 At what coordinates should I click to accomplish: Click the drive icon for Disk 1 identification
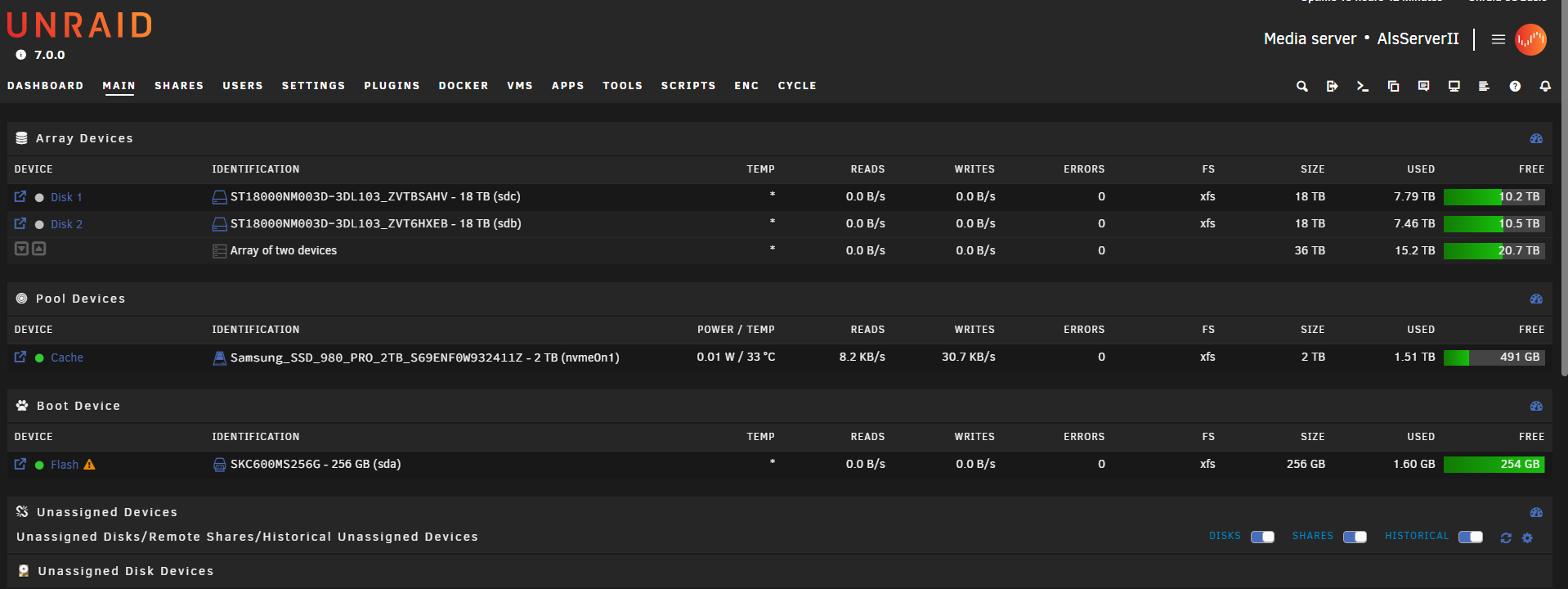pos(219,197)
